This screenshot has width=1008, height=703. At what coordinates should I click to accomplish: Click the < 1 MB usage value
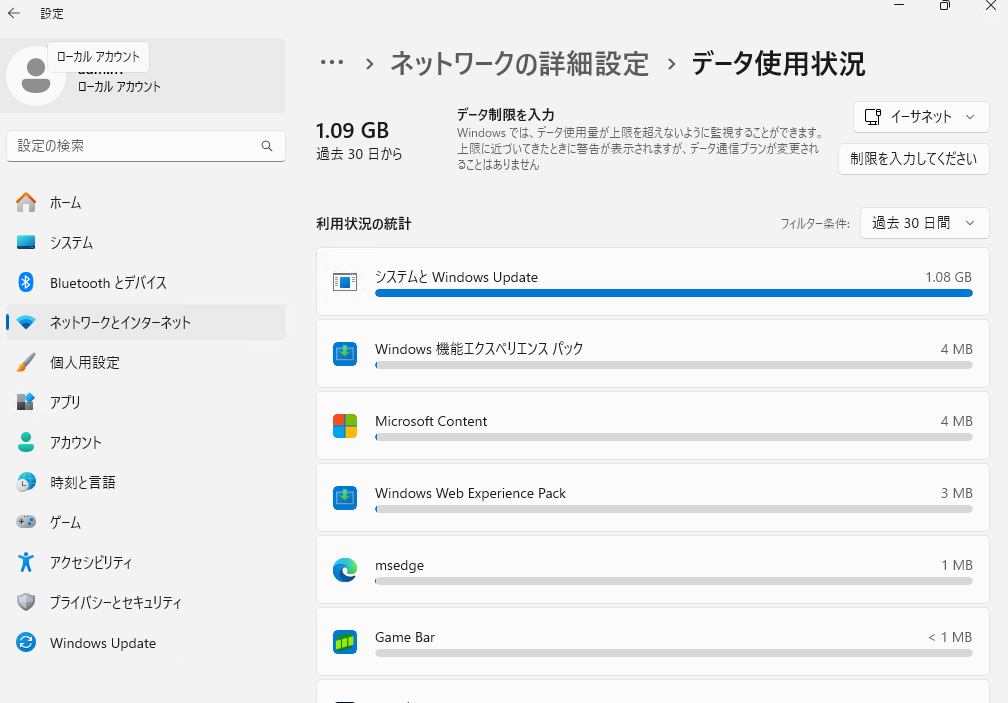pyautogui.click(x=950, y=637)
